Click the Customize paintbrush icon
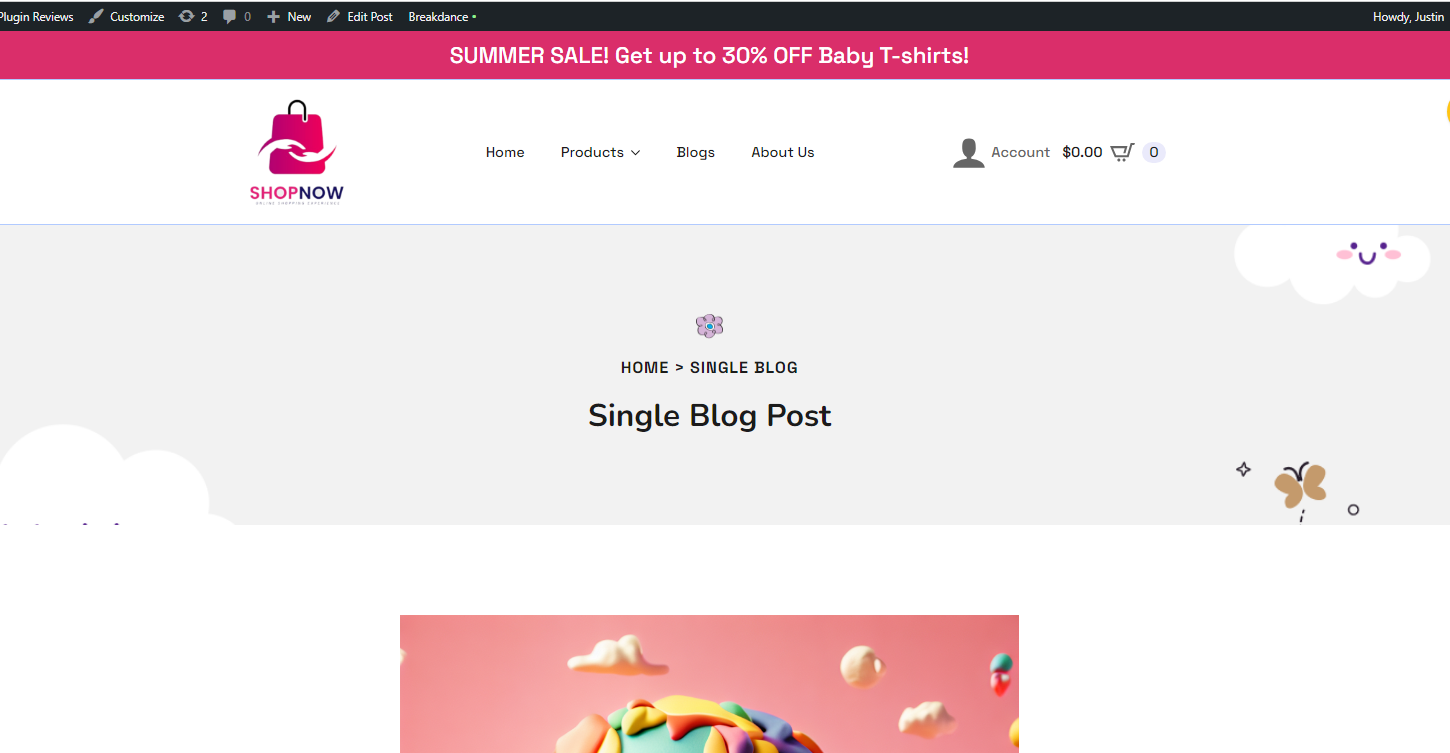Image resolution: width=1450 pixels, height=753 pixels. (96, 16)
